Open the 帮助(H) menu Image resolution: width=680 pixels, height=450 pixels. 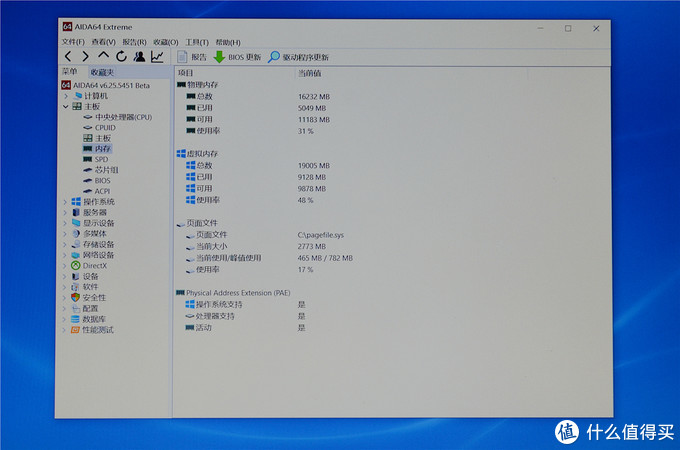(228, 42)
